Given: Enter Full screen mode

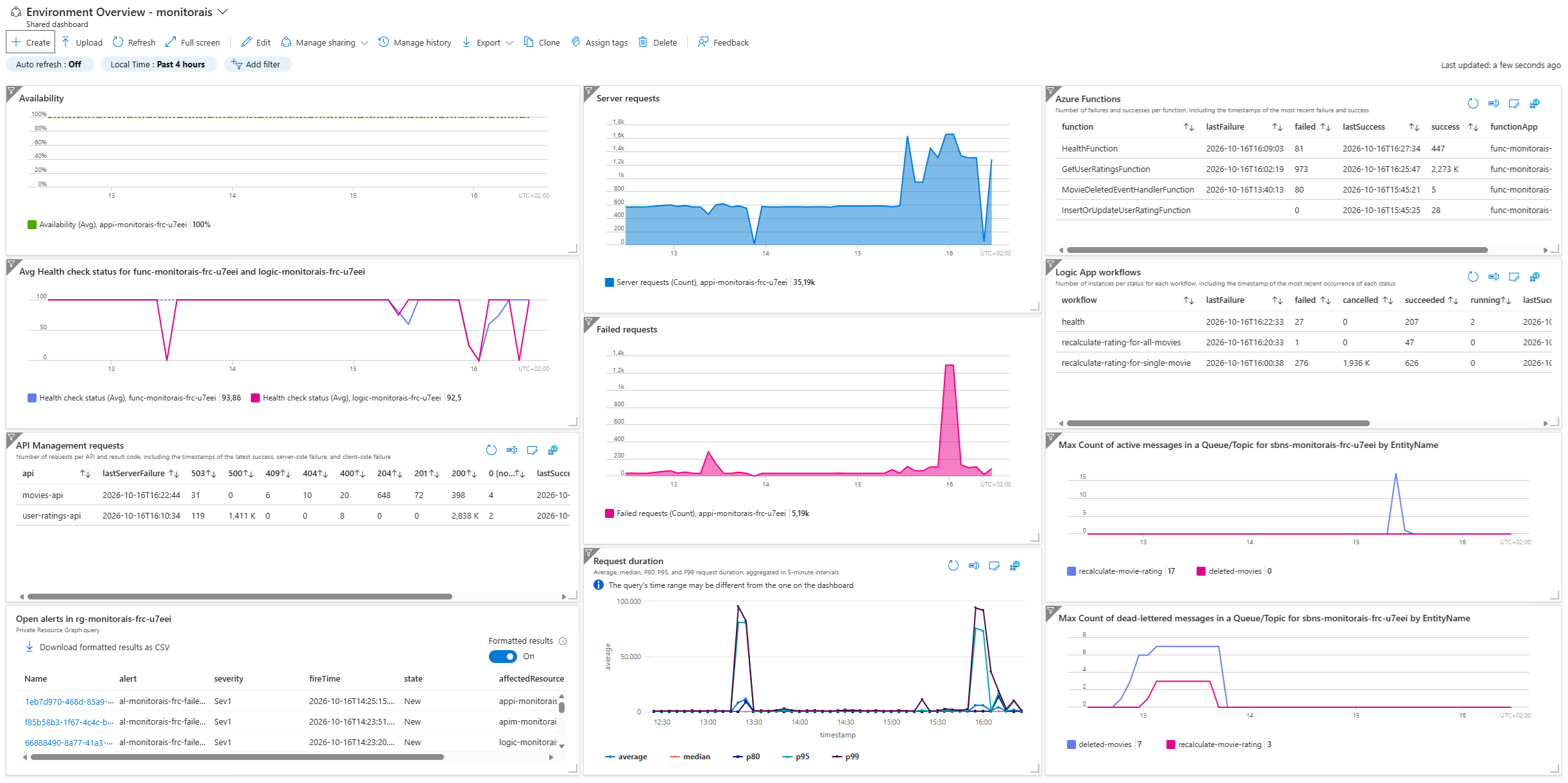Looking at the screenshot, I should click(x=192, y=42).
